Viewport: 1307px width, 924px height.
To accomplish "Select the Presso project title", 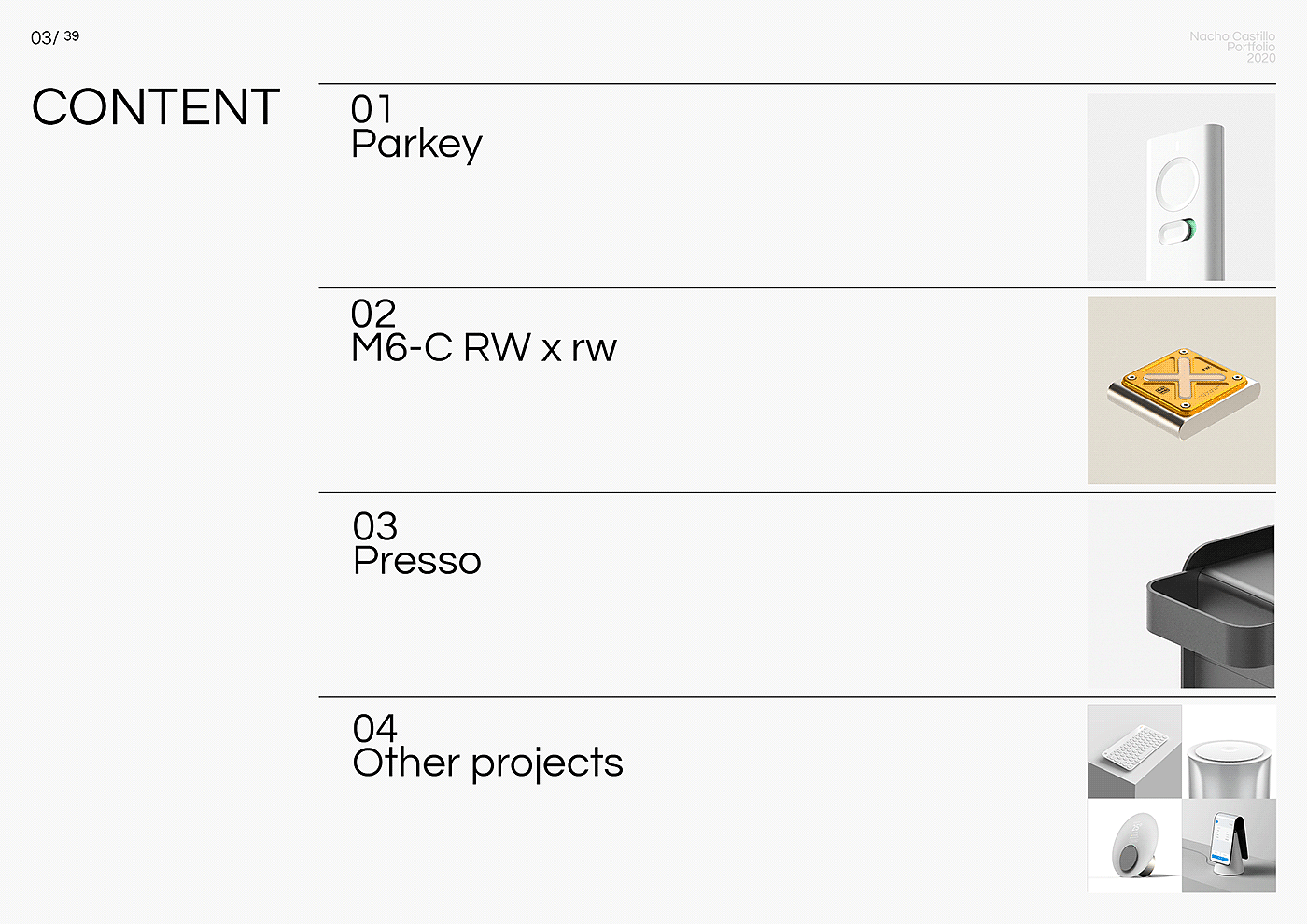I will tap(416, 561).
